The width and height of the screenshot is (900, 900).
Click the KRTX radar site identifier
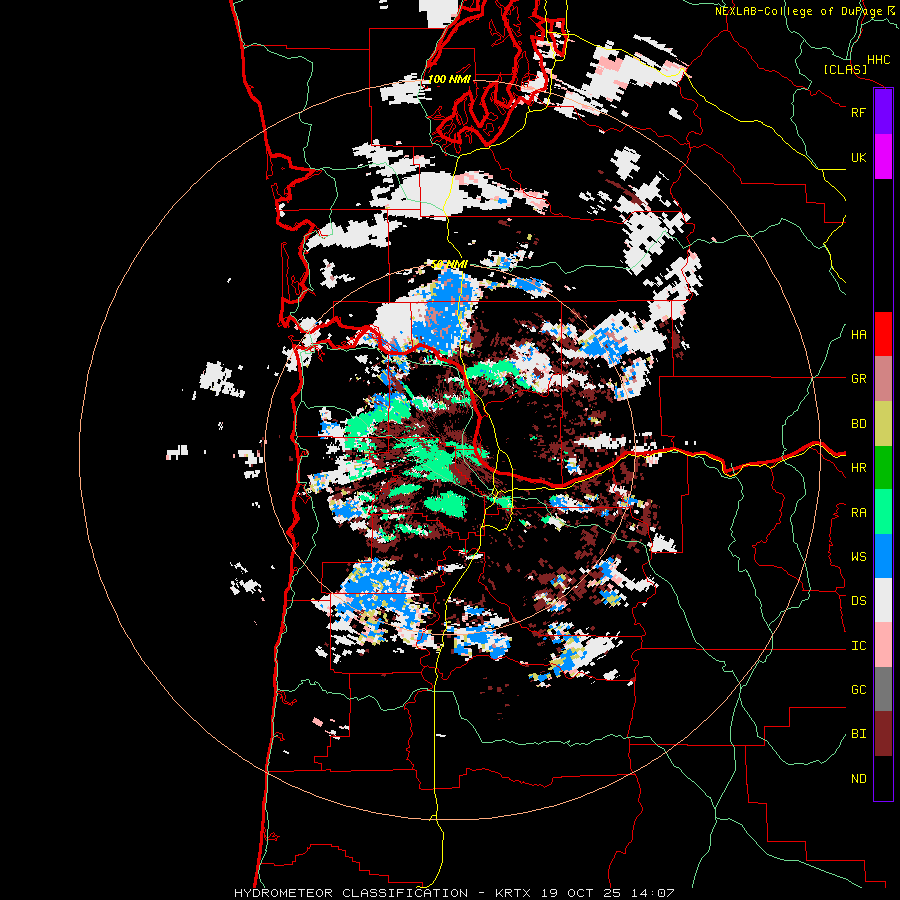(x=513, y=893)
